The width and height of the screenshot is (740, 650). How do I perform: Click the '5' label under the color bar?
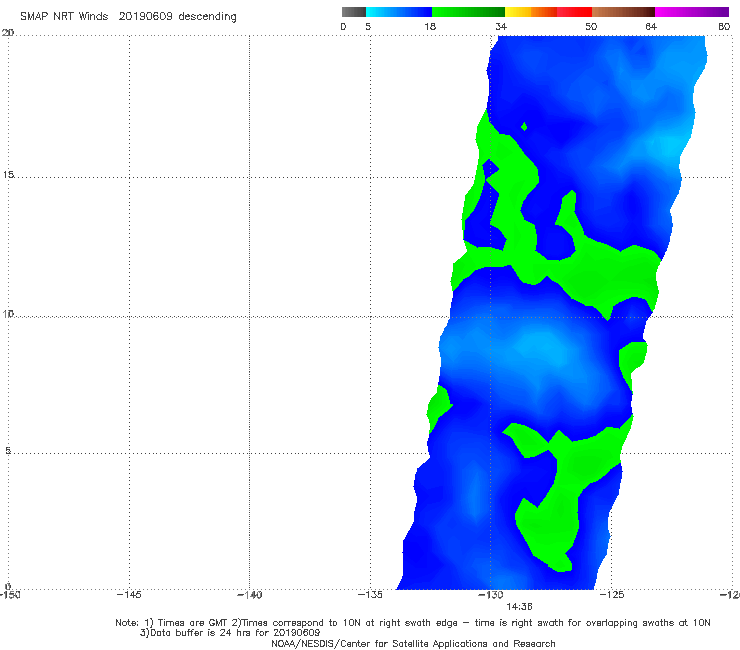368,27
